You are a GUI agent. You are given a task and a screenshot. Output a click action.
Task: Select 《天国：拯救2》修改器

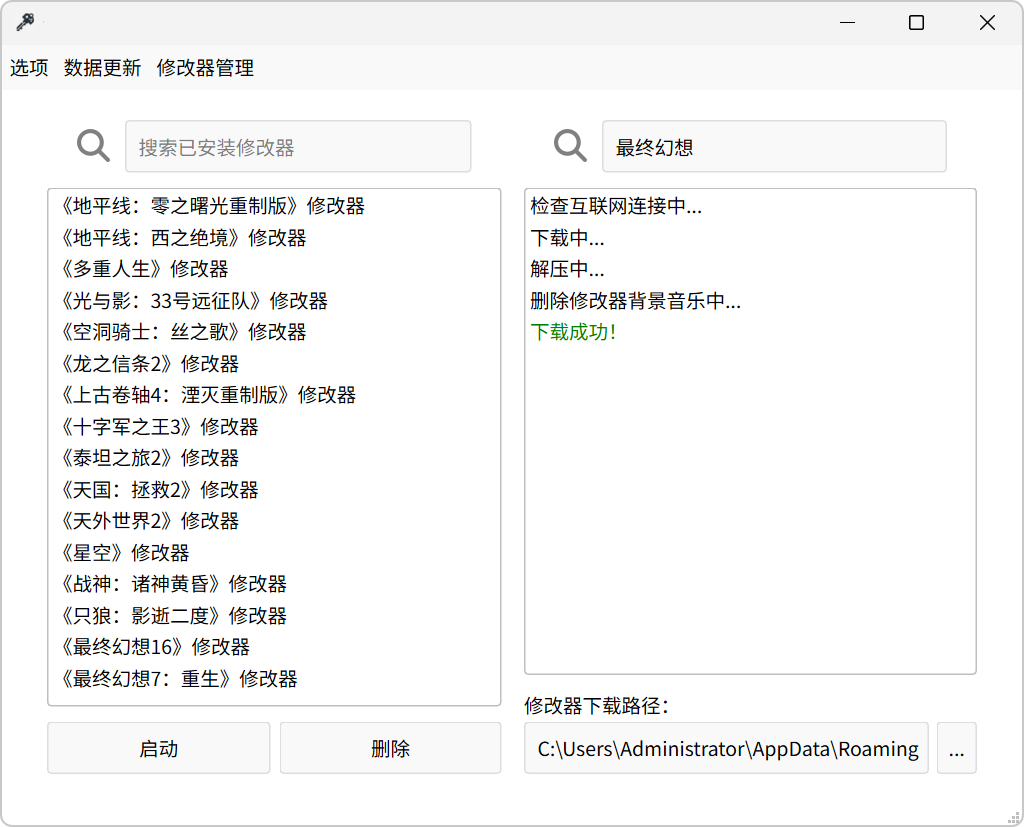(x=274, y=490)
